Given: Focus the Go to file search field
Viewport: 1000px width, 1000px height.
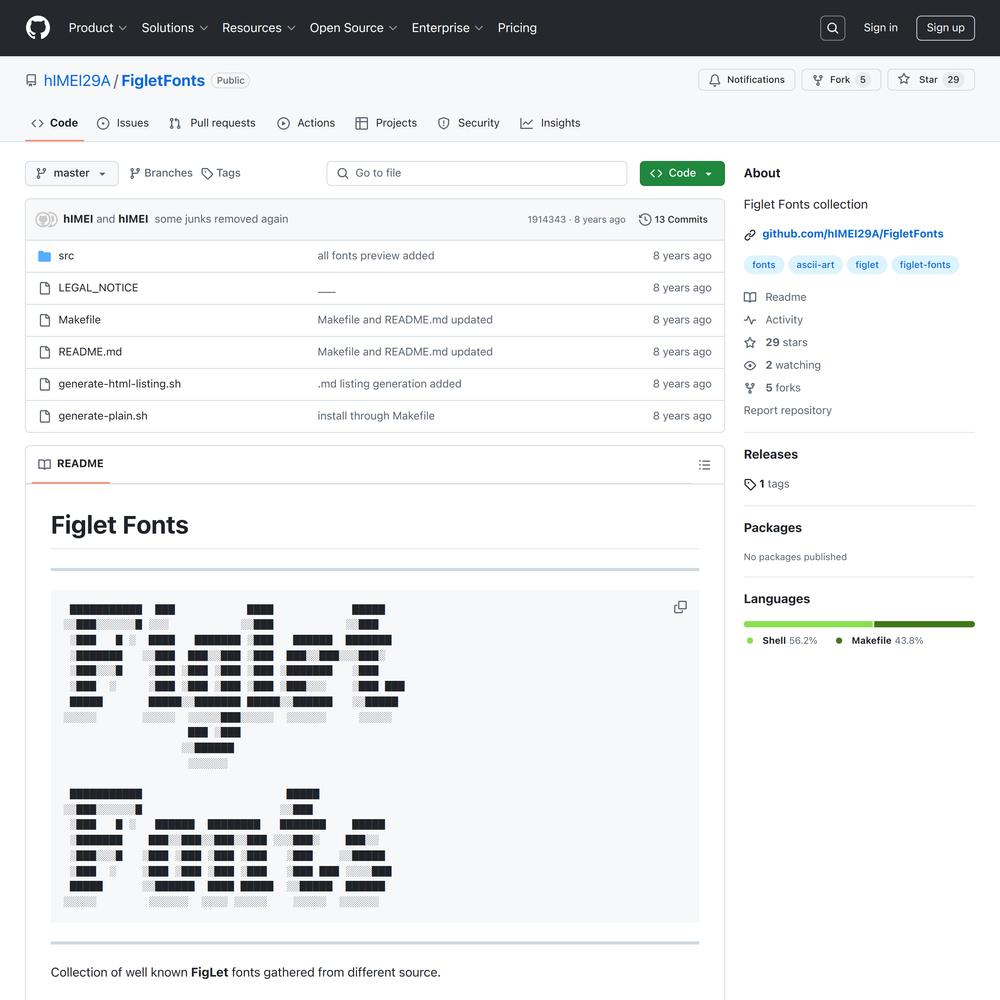Looking at the screenshot, I should 476,173.
